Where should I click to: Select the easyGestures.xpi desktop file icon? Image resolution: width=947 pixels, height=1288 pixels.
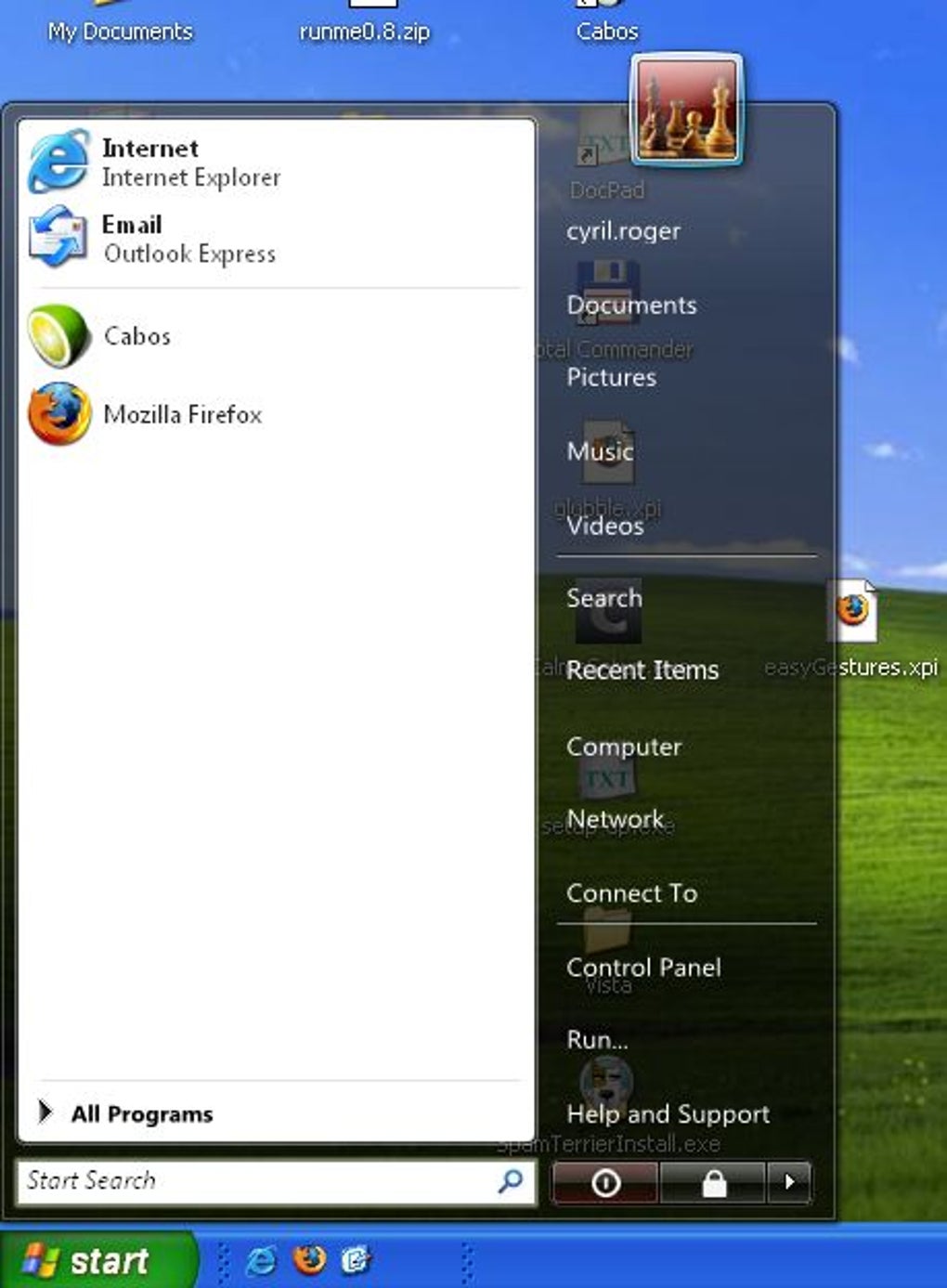pos(852,610)
